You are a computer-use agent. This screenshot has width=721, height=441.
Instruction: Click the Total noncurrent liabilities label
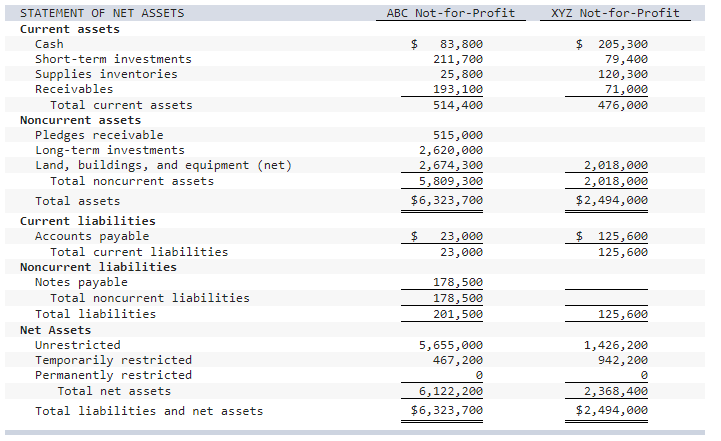150,298
